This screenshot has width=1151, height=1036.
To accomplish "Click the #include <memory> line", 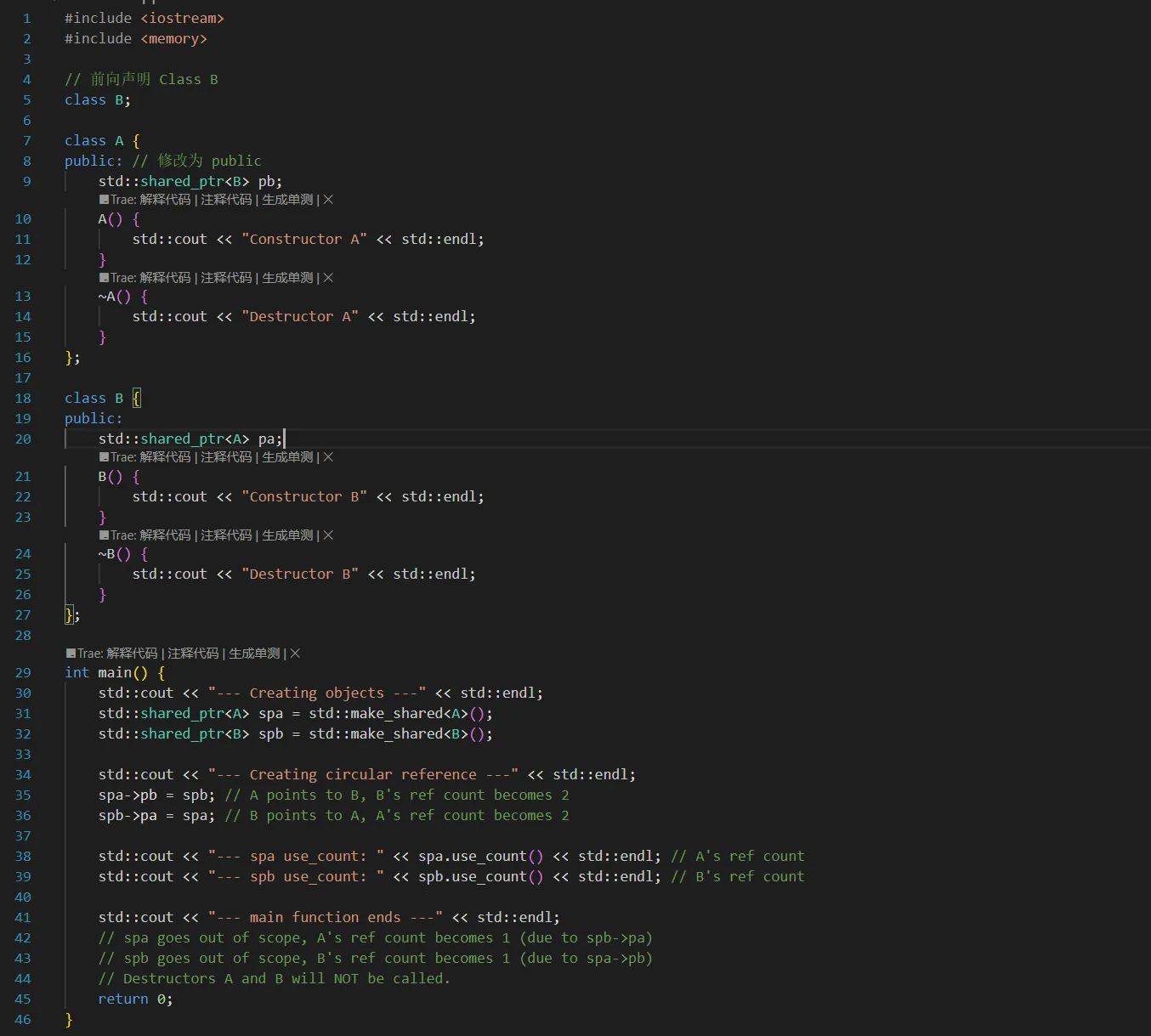I will pyautogui.click(x=135, y=39).
